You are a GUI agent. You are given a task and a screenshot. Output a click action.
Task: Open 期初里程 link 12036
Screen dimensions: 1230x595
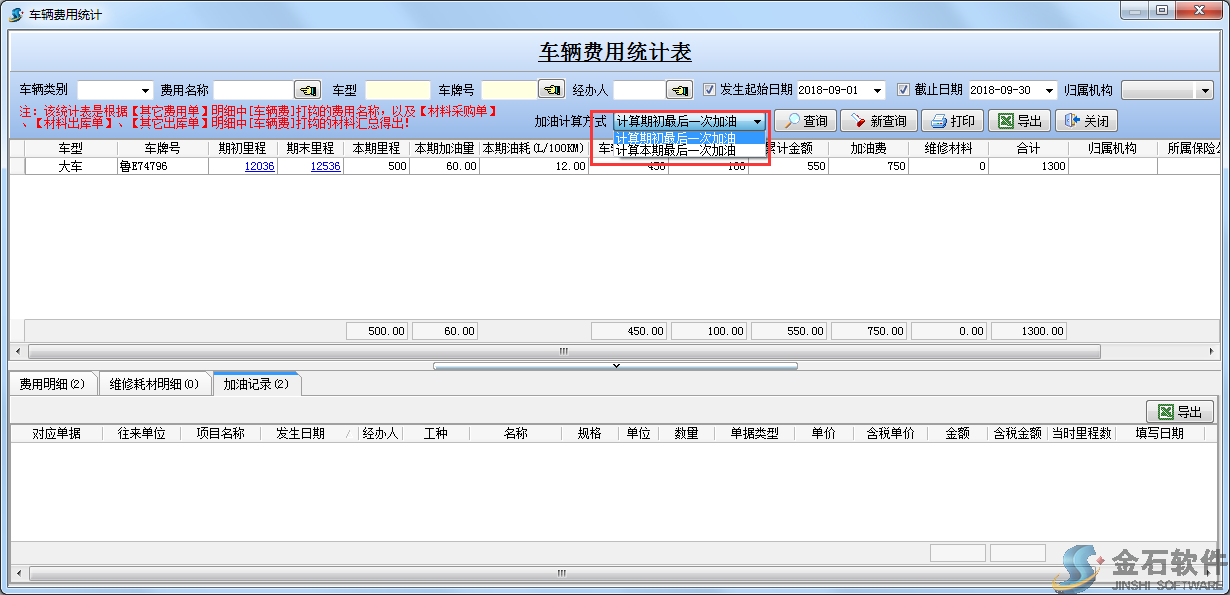(259, 167)
